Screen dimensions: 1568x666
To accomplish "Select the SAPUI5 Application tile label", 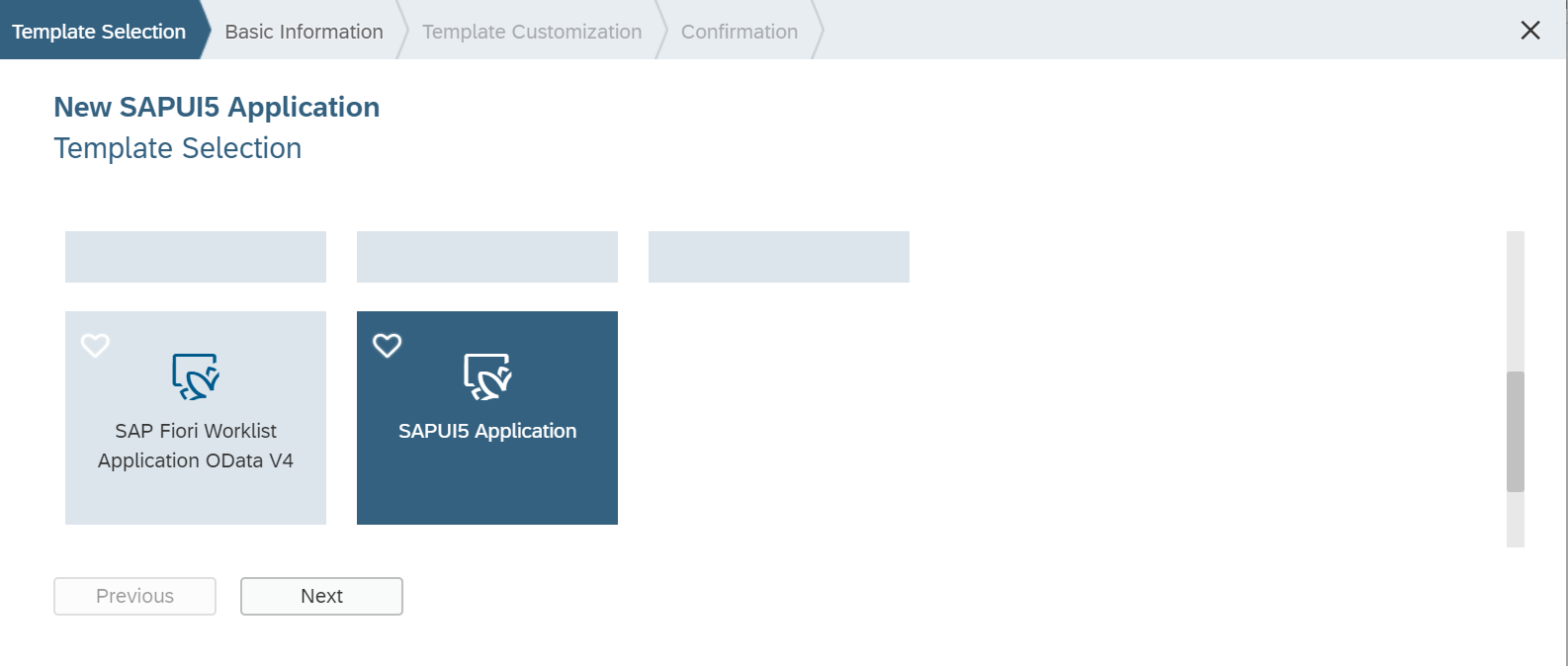I will coord(487,431).
